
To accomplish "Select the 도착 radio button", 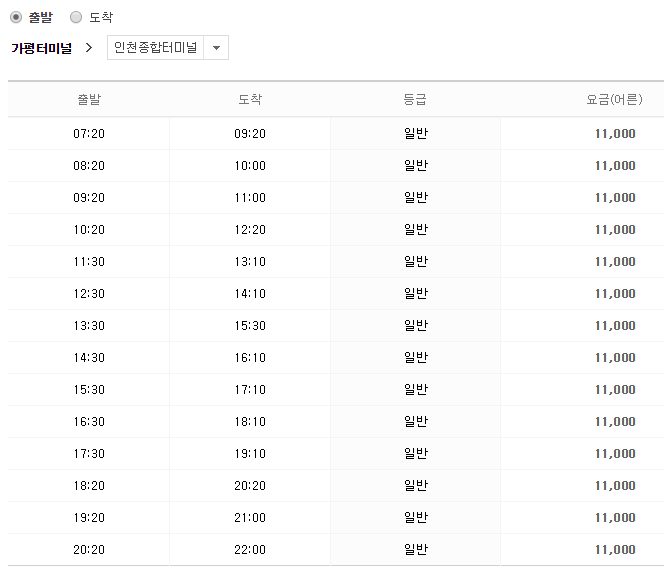I will click(76, 17).
